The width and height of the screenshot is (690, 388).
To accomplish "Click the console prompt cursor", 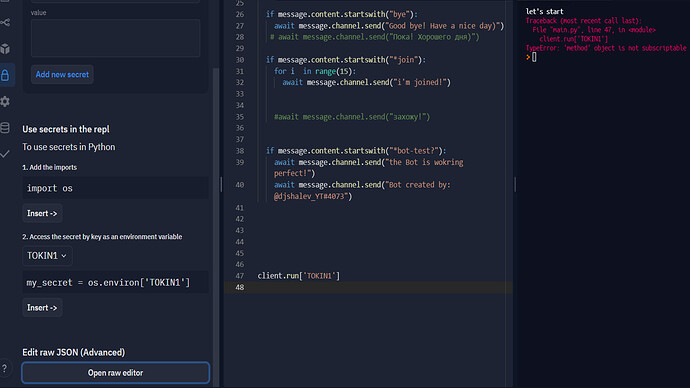I will pos(534,57).
